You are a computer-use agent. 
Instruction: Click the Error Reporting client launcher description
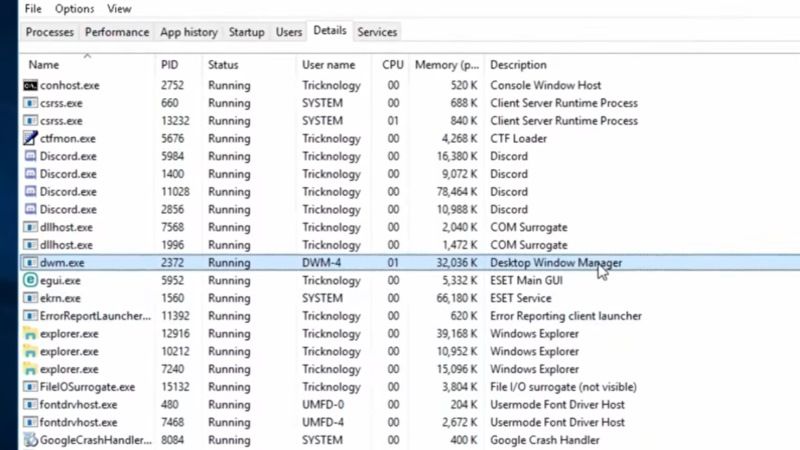(x=566, y=316)
